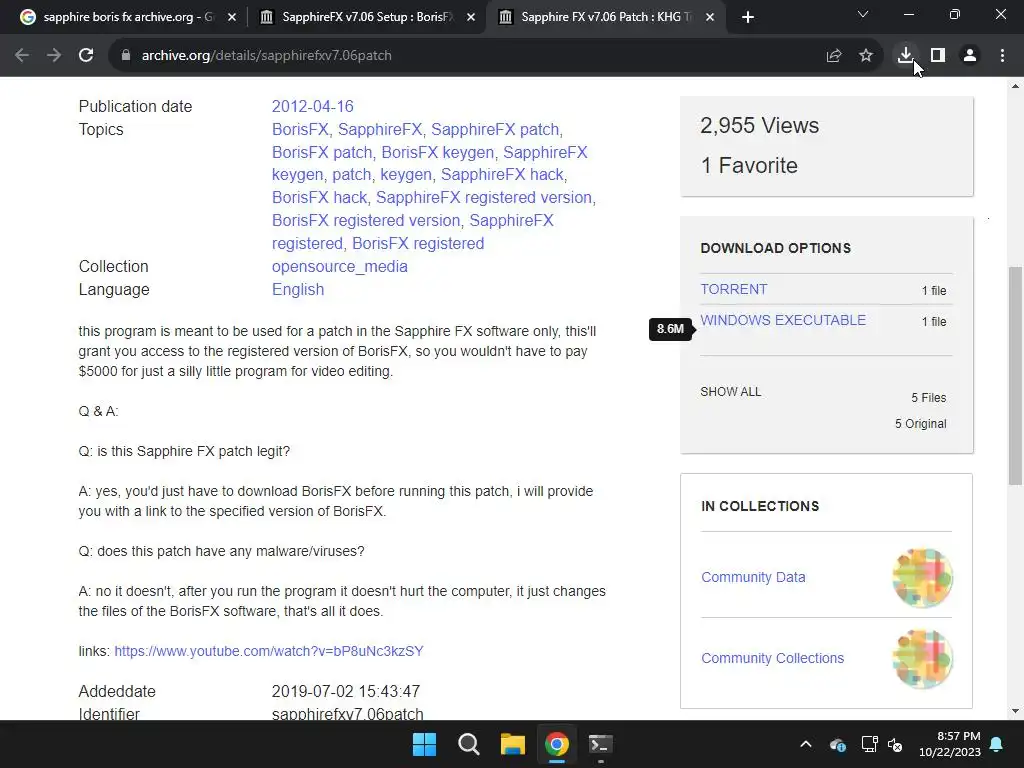Open the Windows Start menu

click(x=424, y=744)
